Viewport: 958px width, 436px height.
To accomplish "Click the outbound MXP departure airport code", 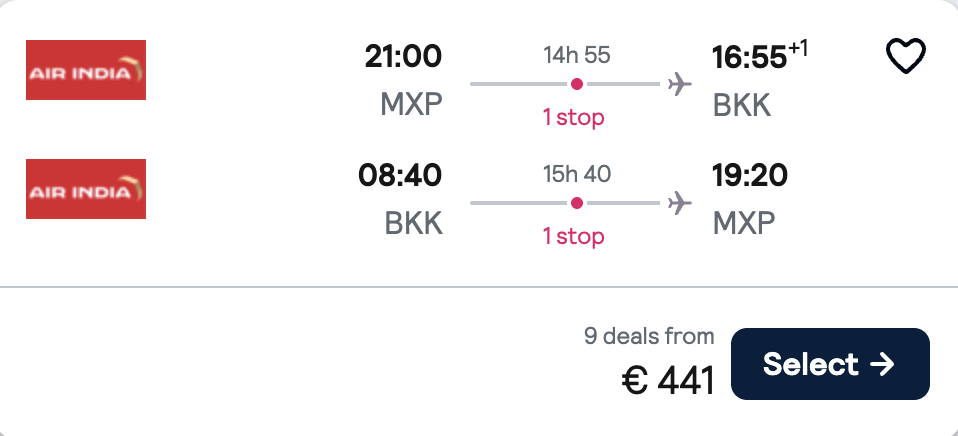I will [411, 105].
